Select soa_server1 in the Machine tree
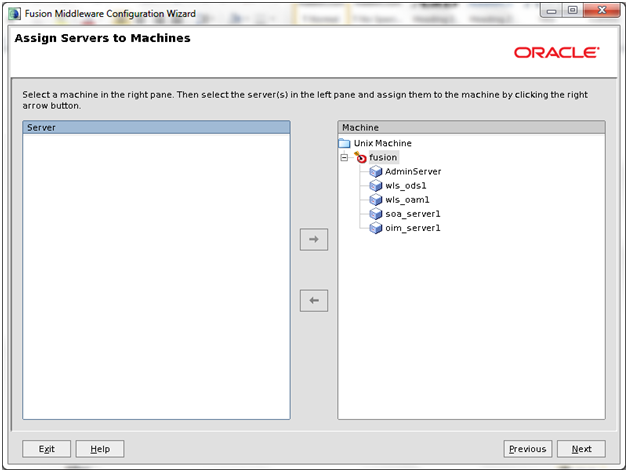This screenshot has height=472, width=628. click(x=413, y=214)
